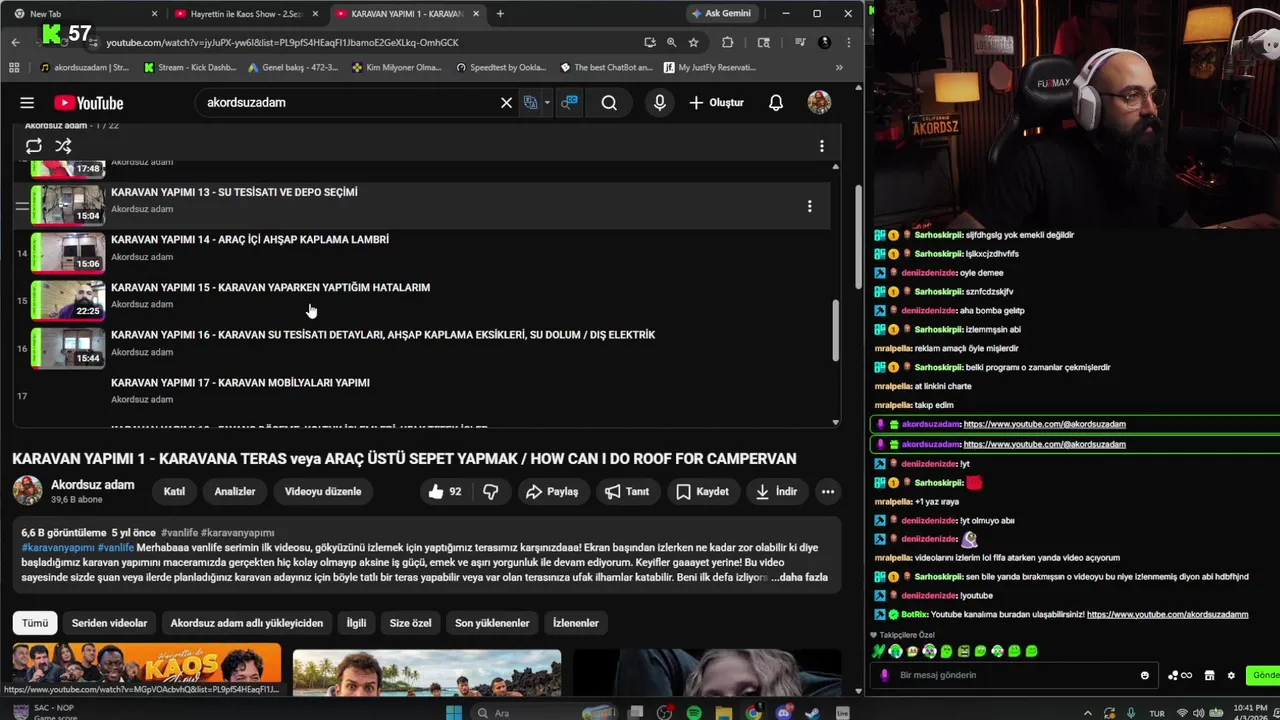Go back with browser back arrow
The width and height of the screenshot is (1280, 720).
coord(15,43)
